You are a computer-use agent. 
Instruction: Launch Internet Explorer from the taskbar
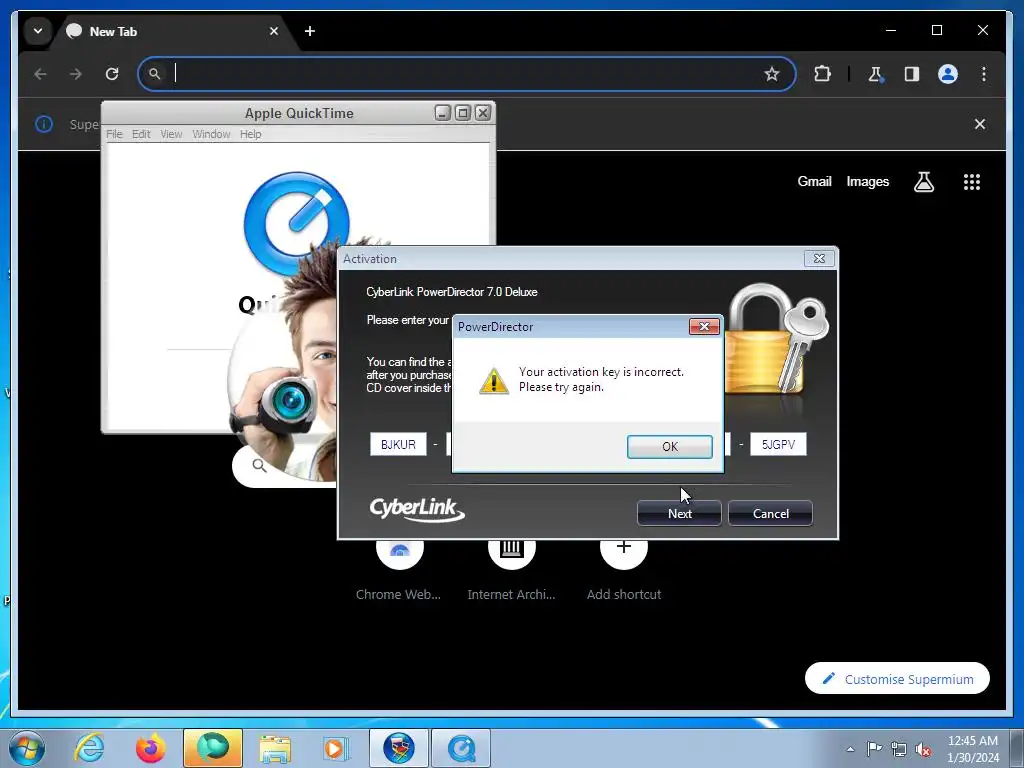pyautogui.click(x=89, y=748)
